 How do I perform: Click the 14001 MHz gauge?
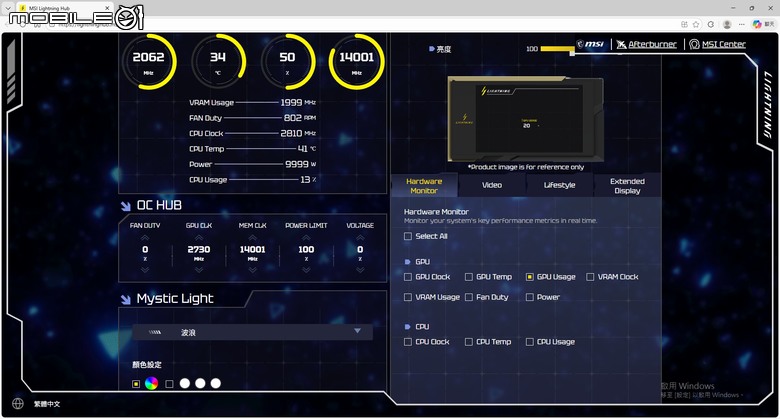(357, 61)
